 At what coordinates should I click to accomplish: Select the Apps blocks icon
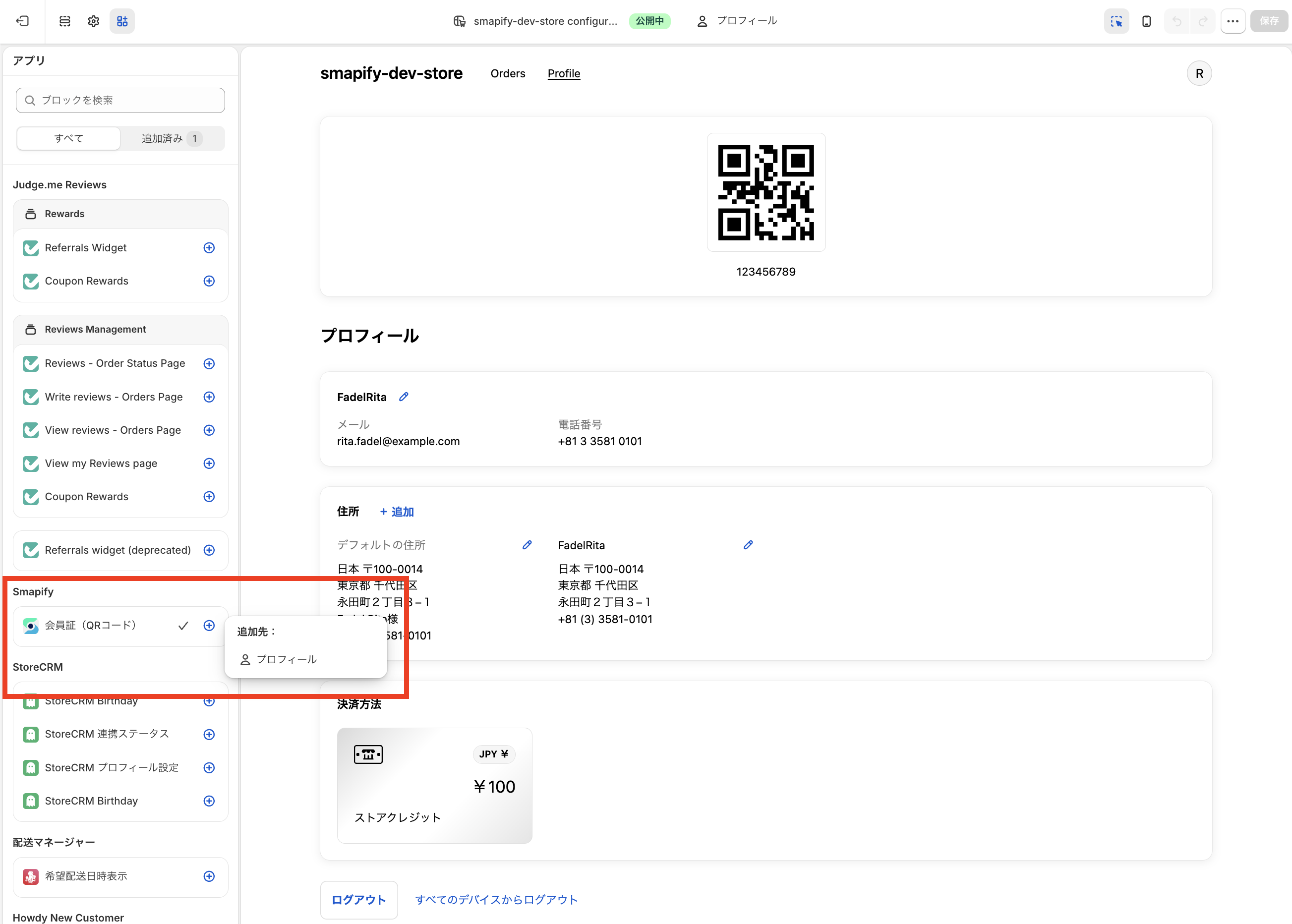click(x=122, y=21)
